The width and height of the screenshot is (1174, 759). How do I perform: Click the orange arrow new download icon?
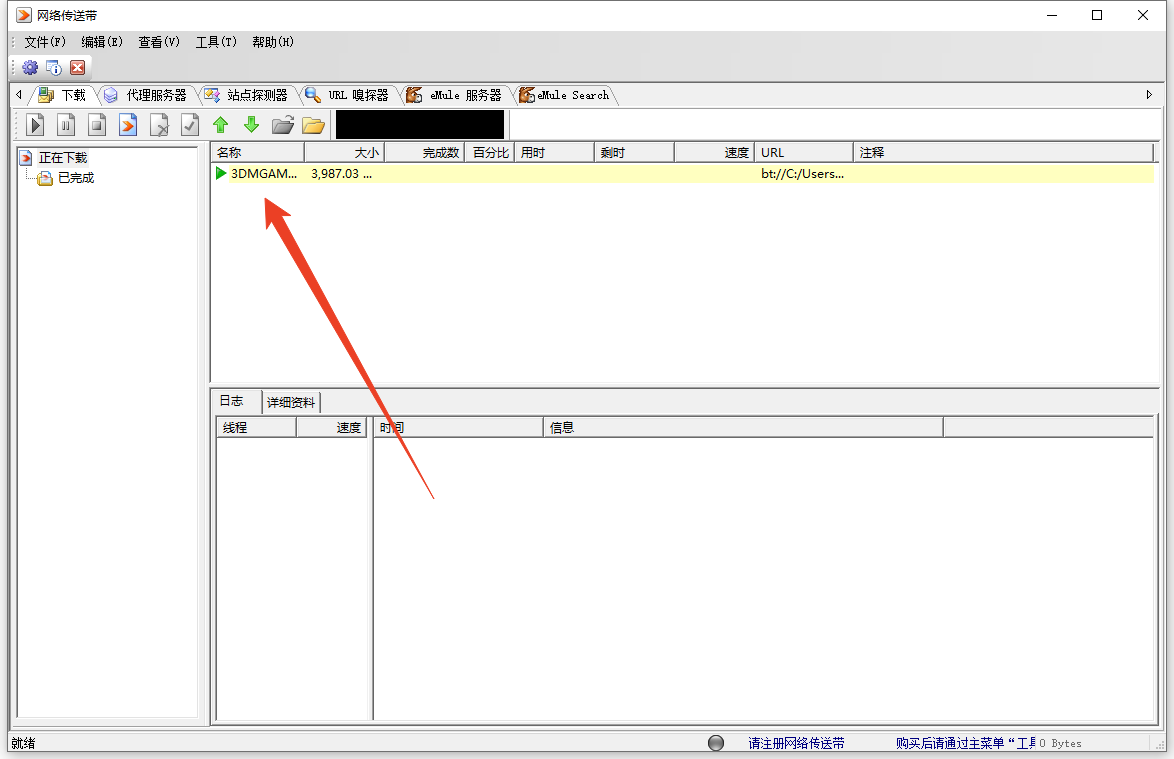click(x=128, y=125)
